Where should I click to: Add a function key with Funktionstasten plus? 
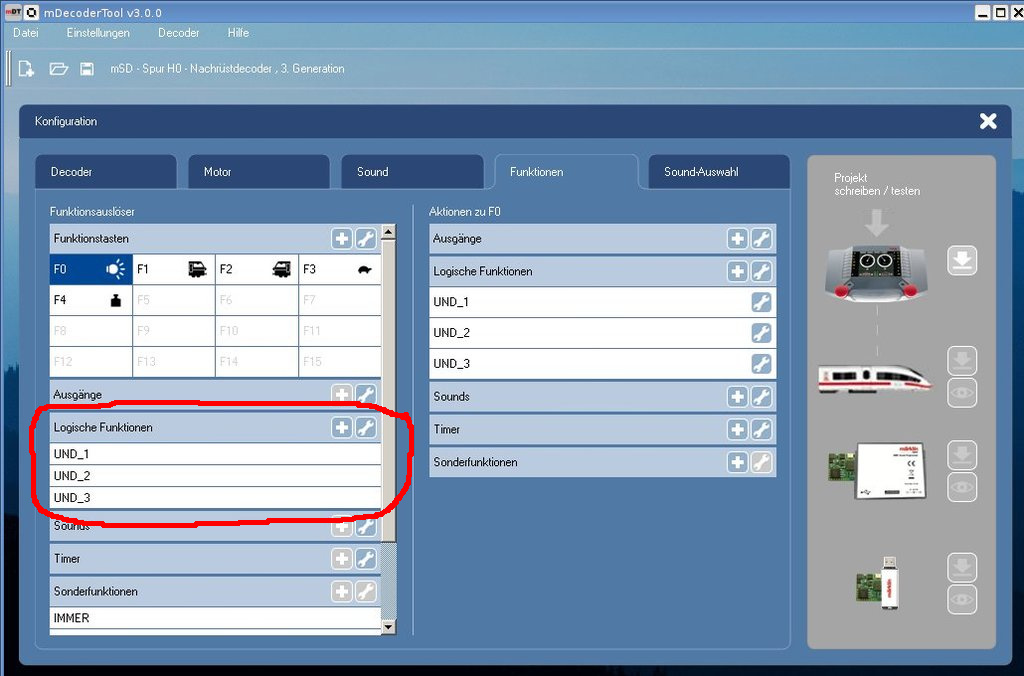click(x=342, y=239)
